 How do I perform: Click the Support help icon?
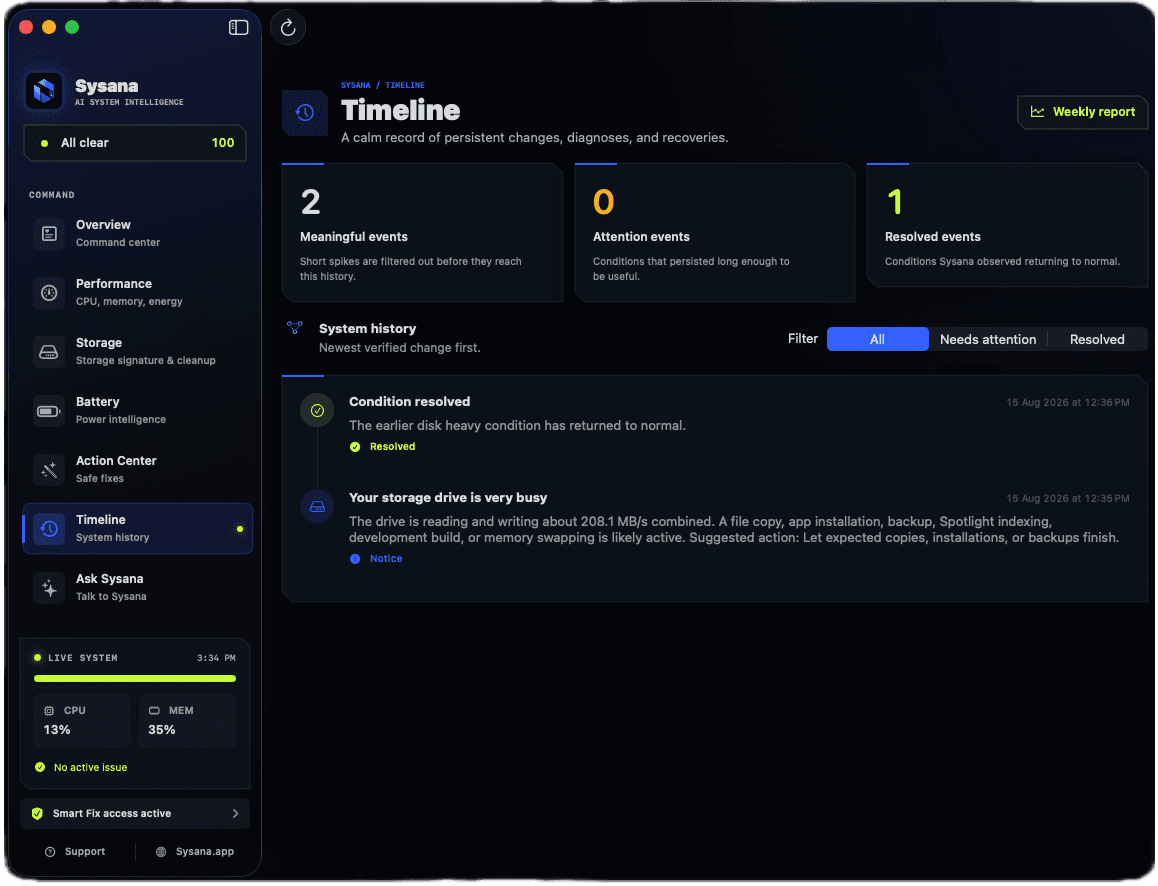[50, 852]
